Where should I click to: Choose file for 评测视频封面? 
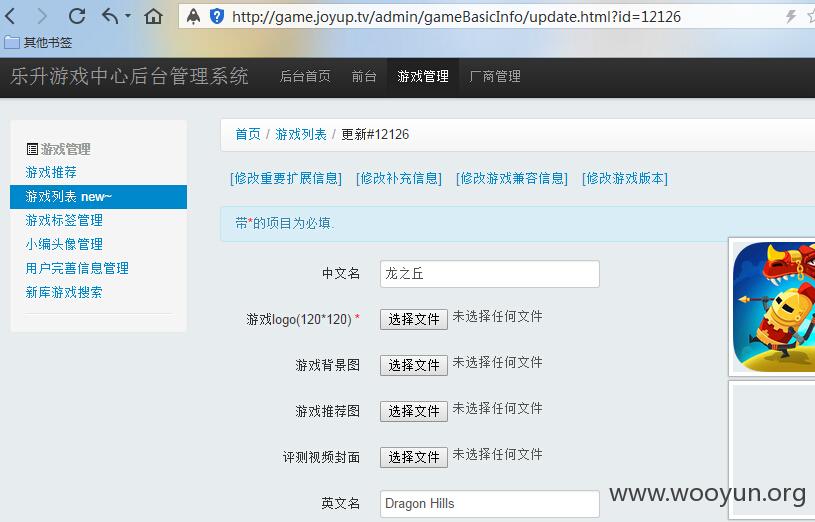pyautogui.click(x=414, y=457)
